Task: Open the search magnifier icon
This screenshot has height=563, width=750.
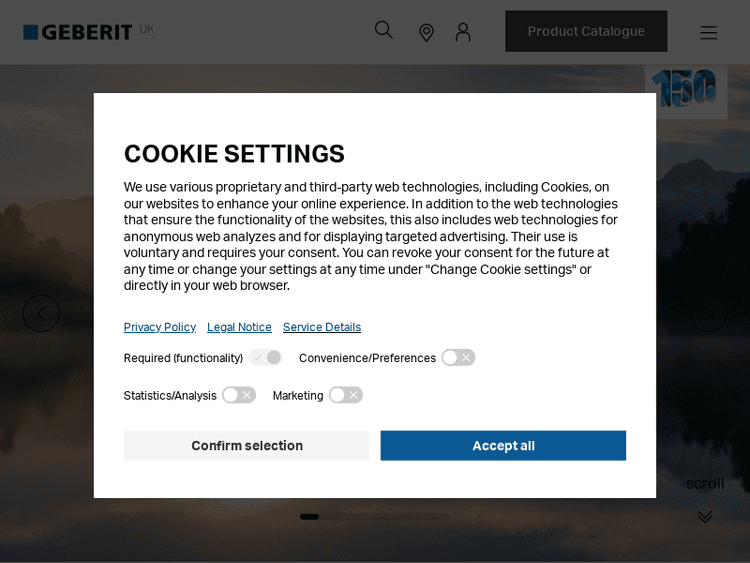Action: (x=384, y=30)
